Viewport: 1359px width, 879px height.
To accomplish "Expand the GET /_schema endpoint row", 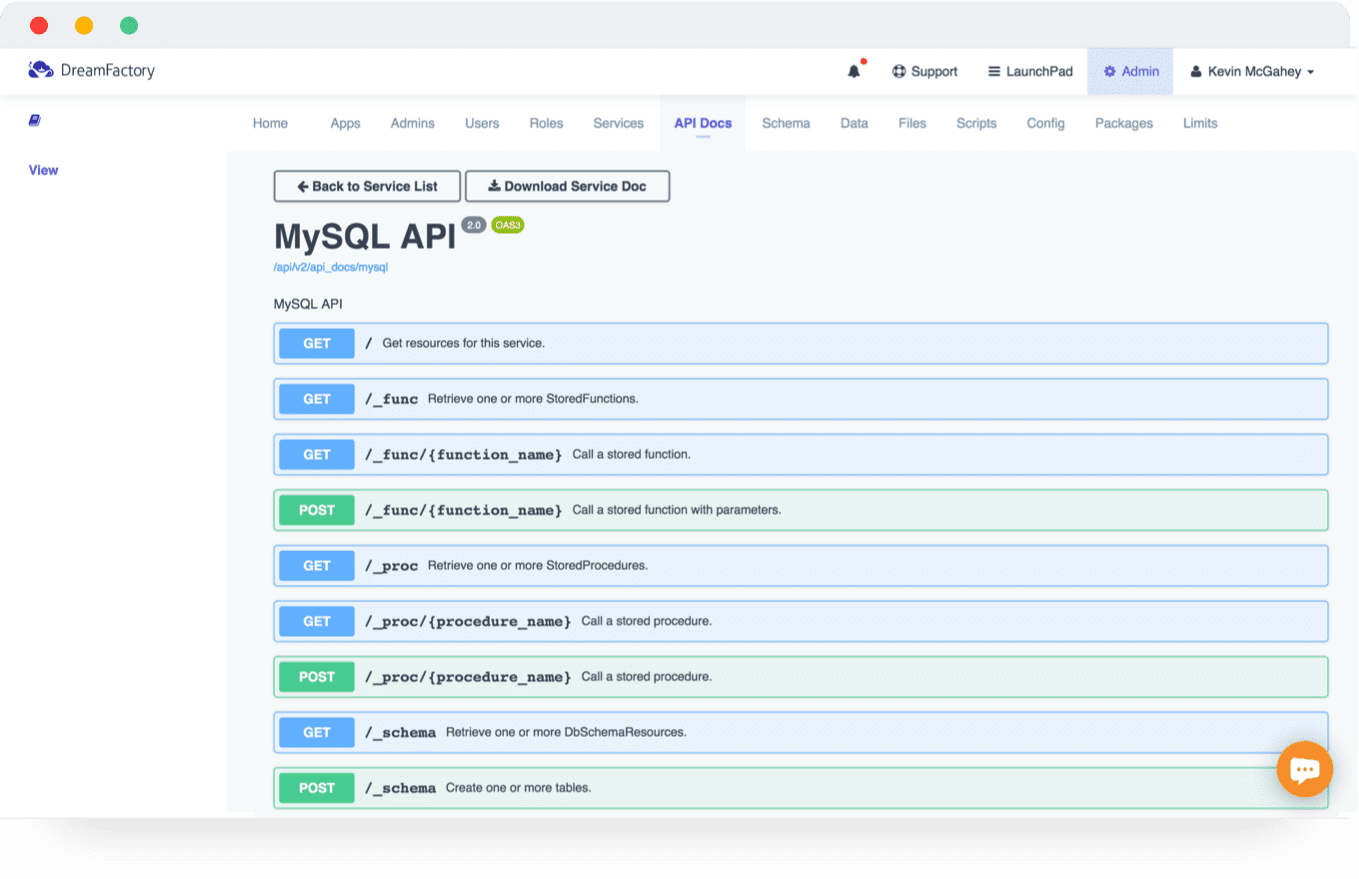I will pos(800,732).
